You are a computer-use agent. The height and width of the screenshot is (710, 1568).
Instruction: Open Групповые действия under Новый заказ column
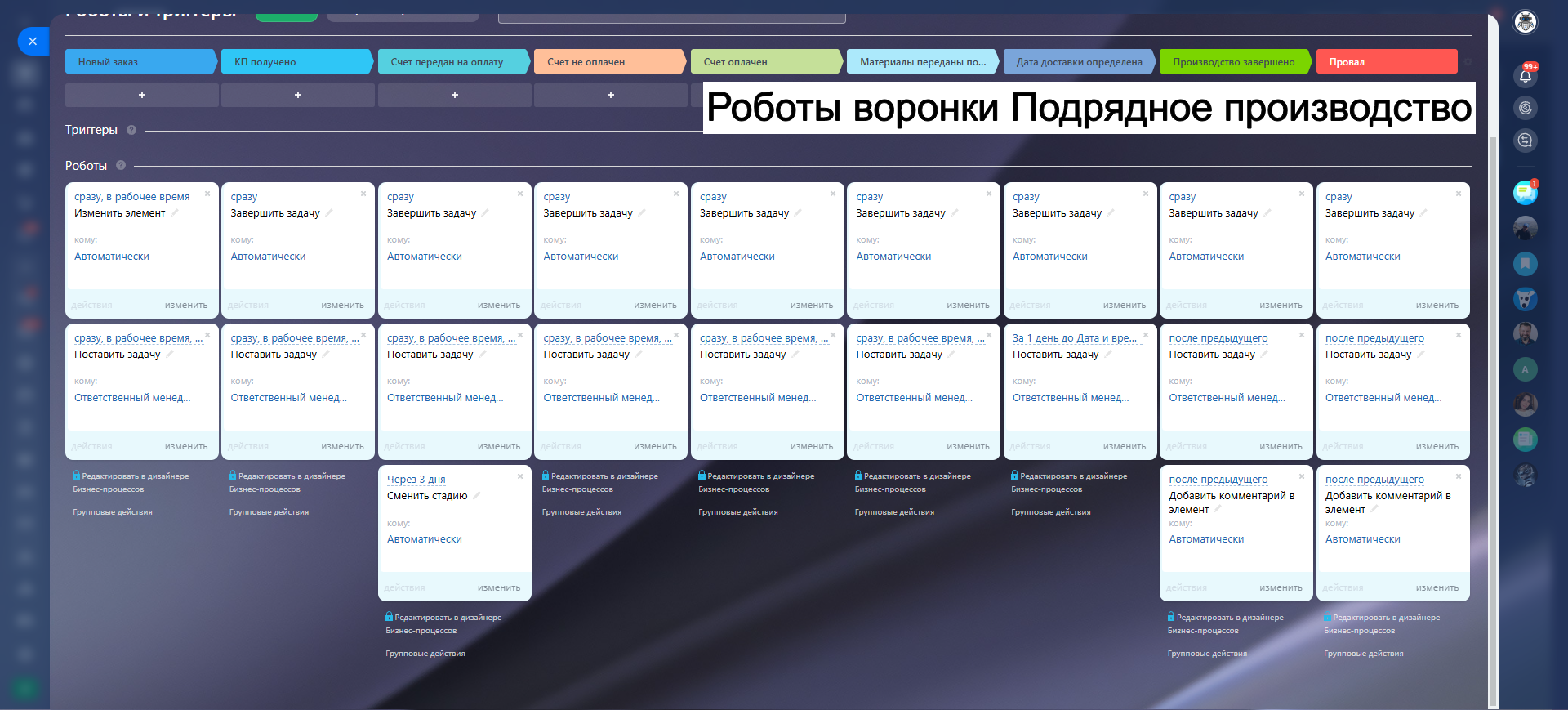(113, 512)
